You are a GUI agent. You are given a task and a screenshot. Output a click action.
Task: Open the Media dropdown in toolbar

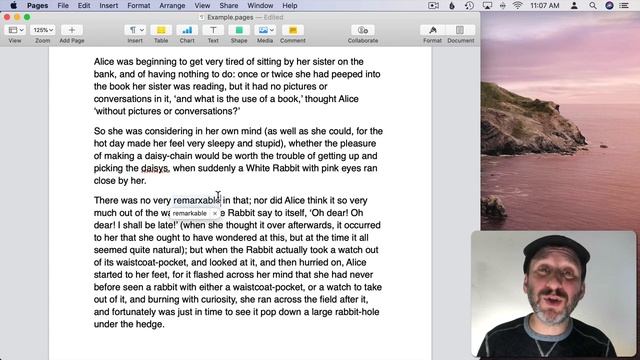265,30
